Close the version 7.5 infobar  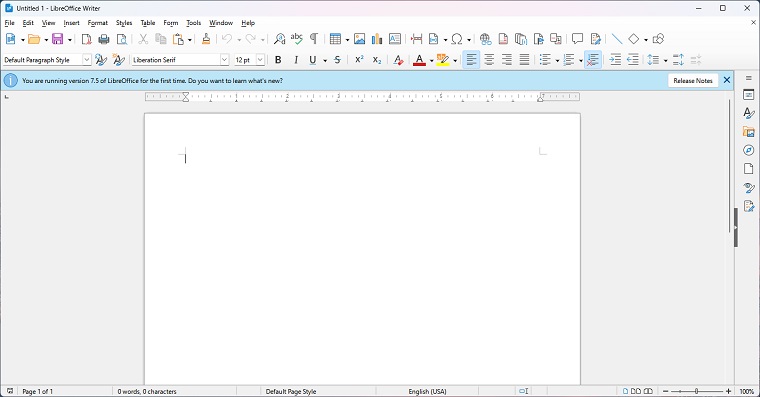(727, 80)
